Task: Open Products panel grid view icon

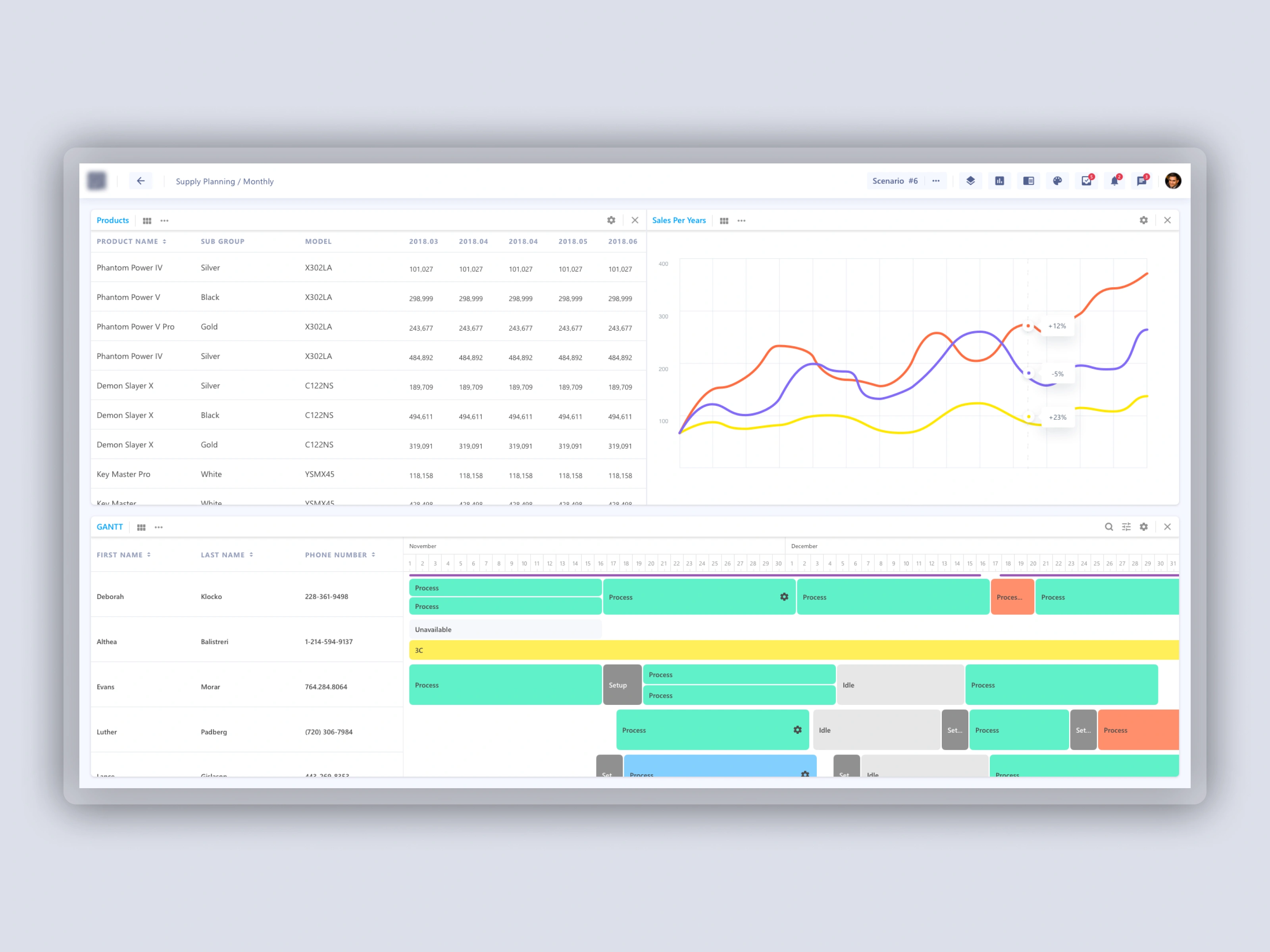Action: (147, 221)
